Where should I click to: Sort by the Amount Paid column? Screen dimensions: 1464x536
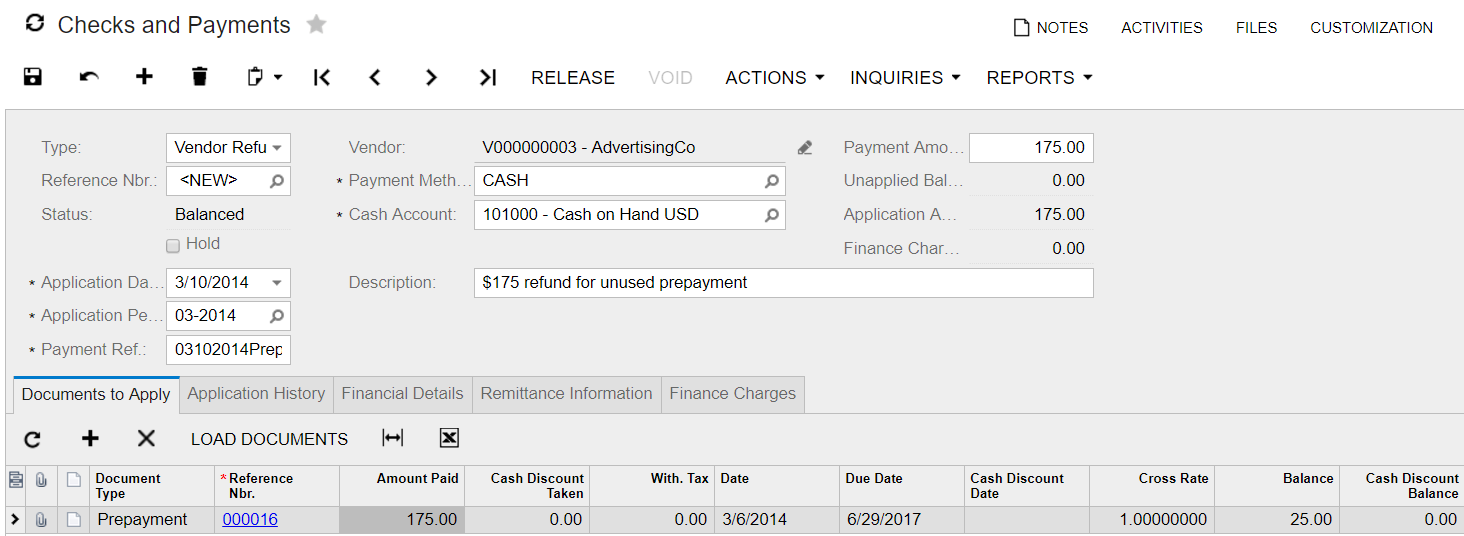pyautogui.click(x=402, y=486)
